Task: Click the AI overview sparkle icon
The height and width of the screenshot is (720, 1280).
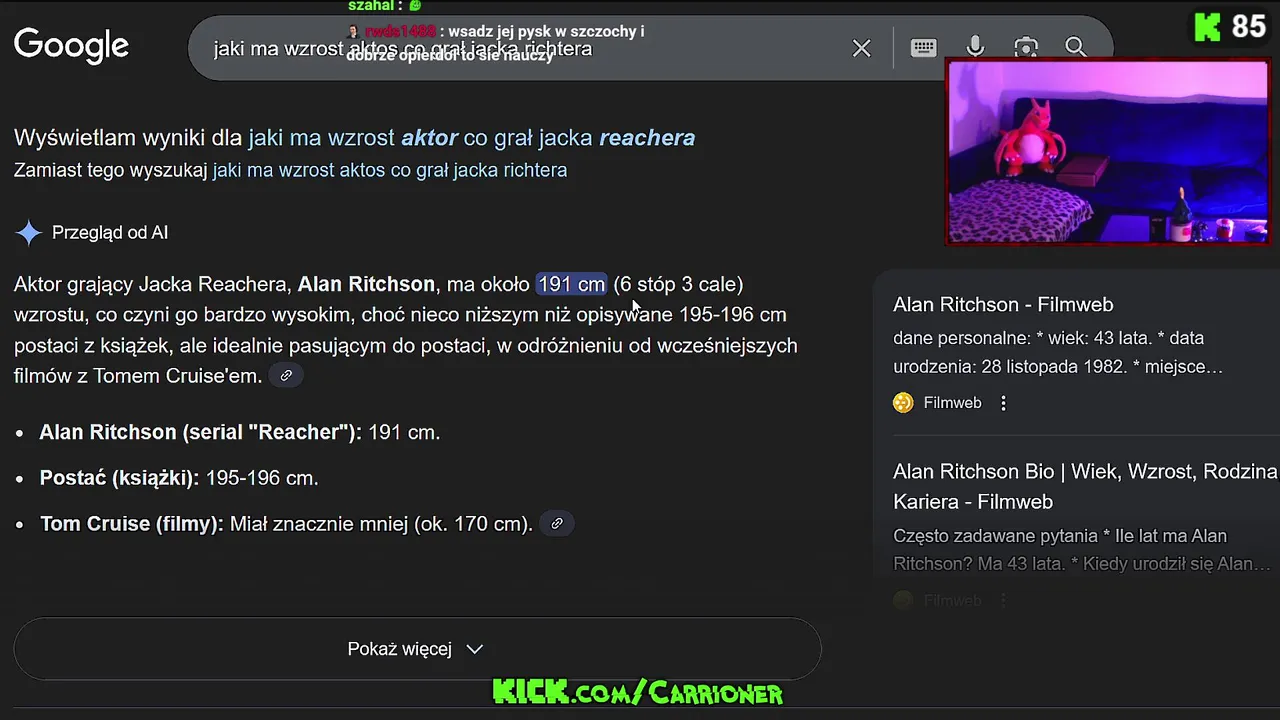Action: 28,233
